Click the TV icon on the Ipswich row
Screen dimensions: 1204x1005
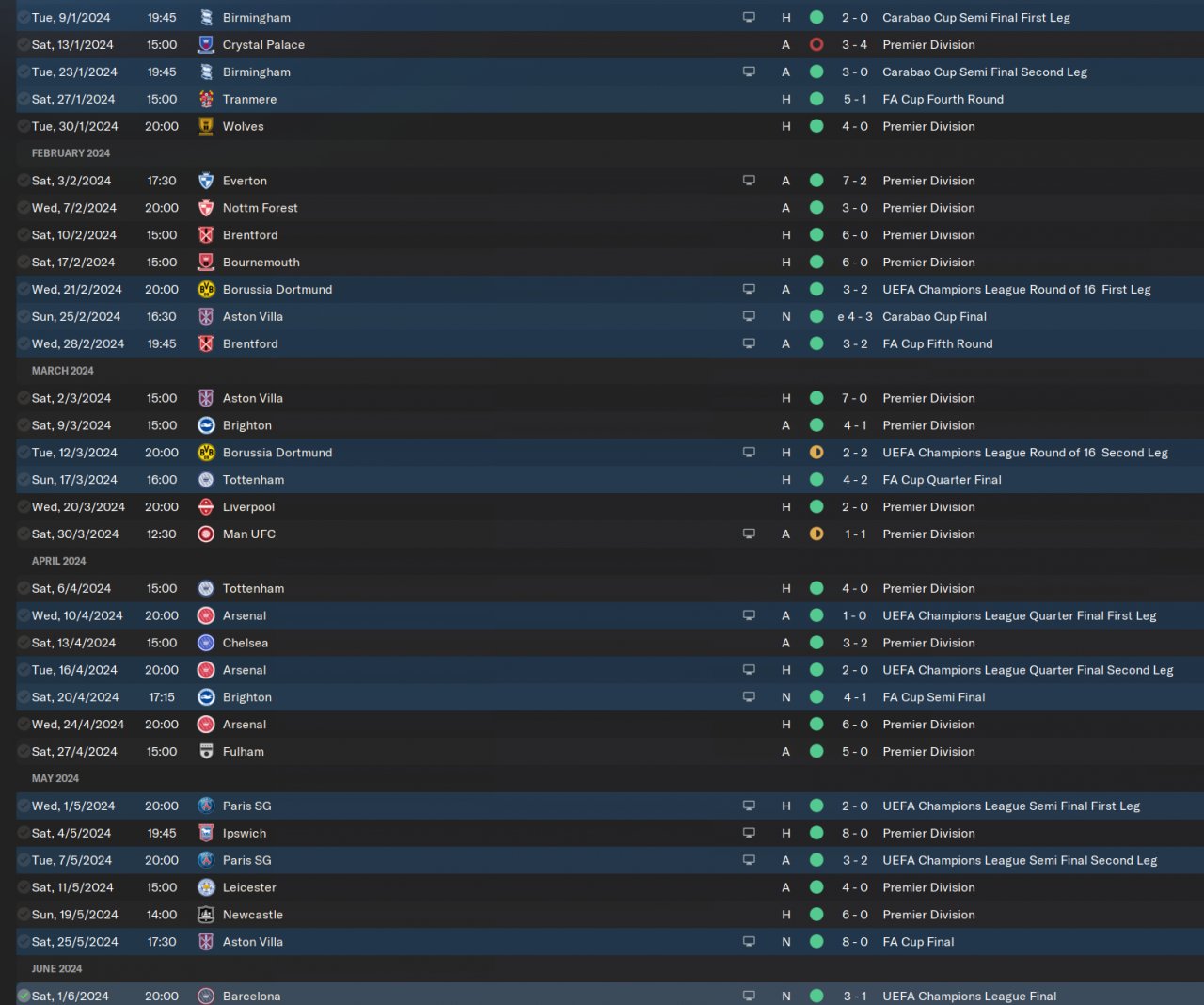coord(749,833)
